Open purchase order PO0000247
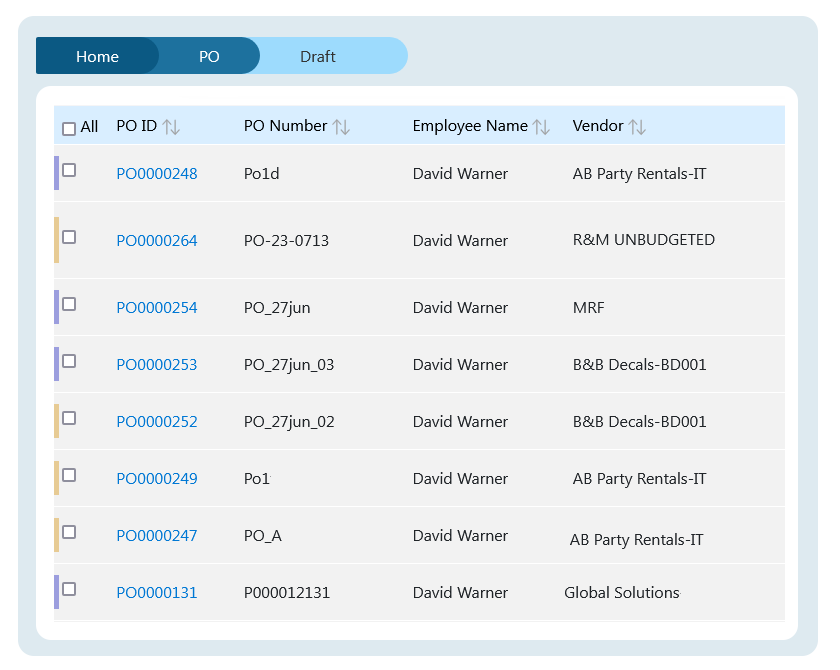840x670 pixels. (157, 536)
